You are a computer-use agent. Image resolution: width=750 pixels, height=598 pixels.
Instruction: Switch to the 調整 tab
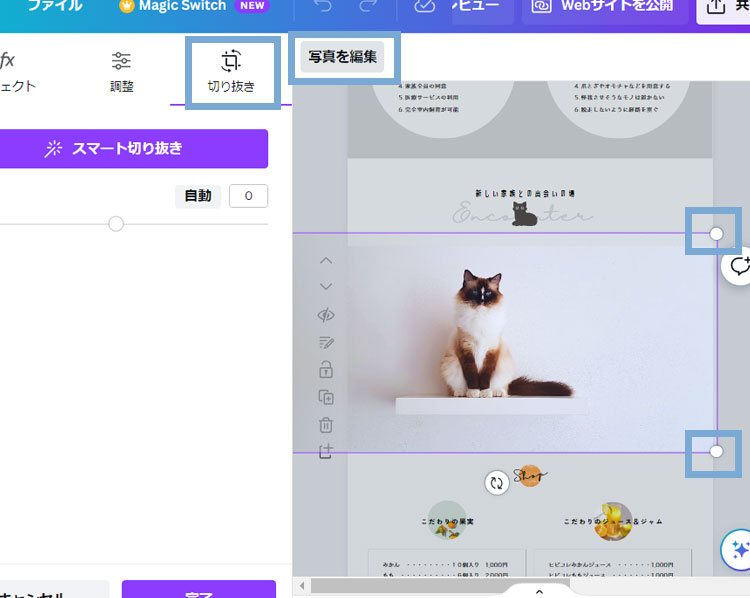(x=121, y=73)
